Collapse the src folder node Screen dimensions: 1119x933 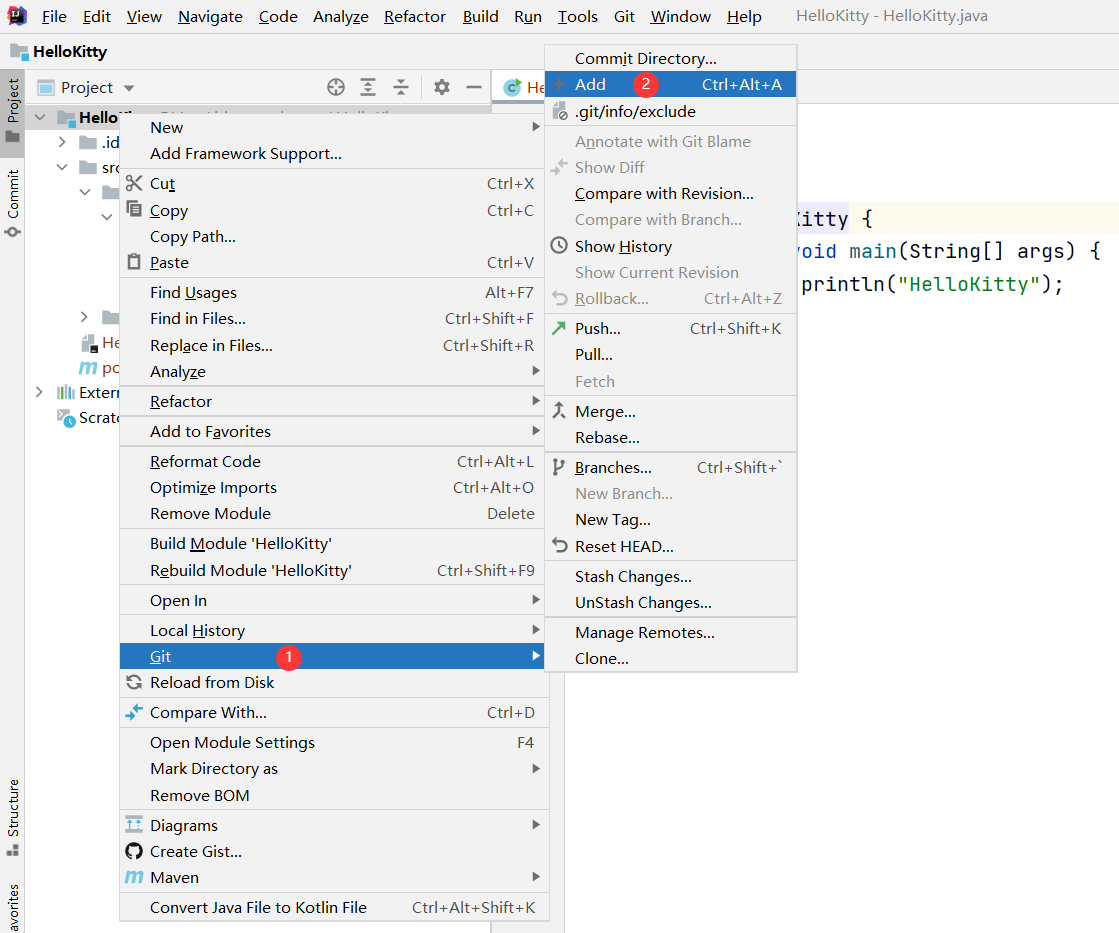click(62, 167)
